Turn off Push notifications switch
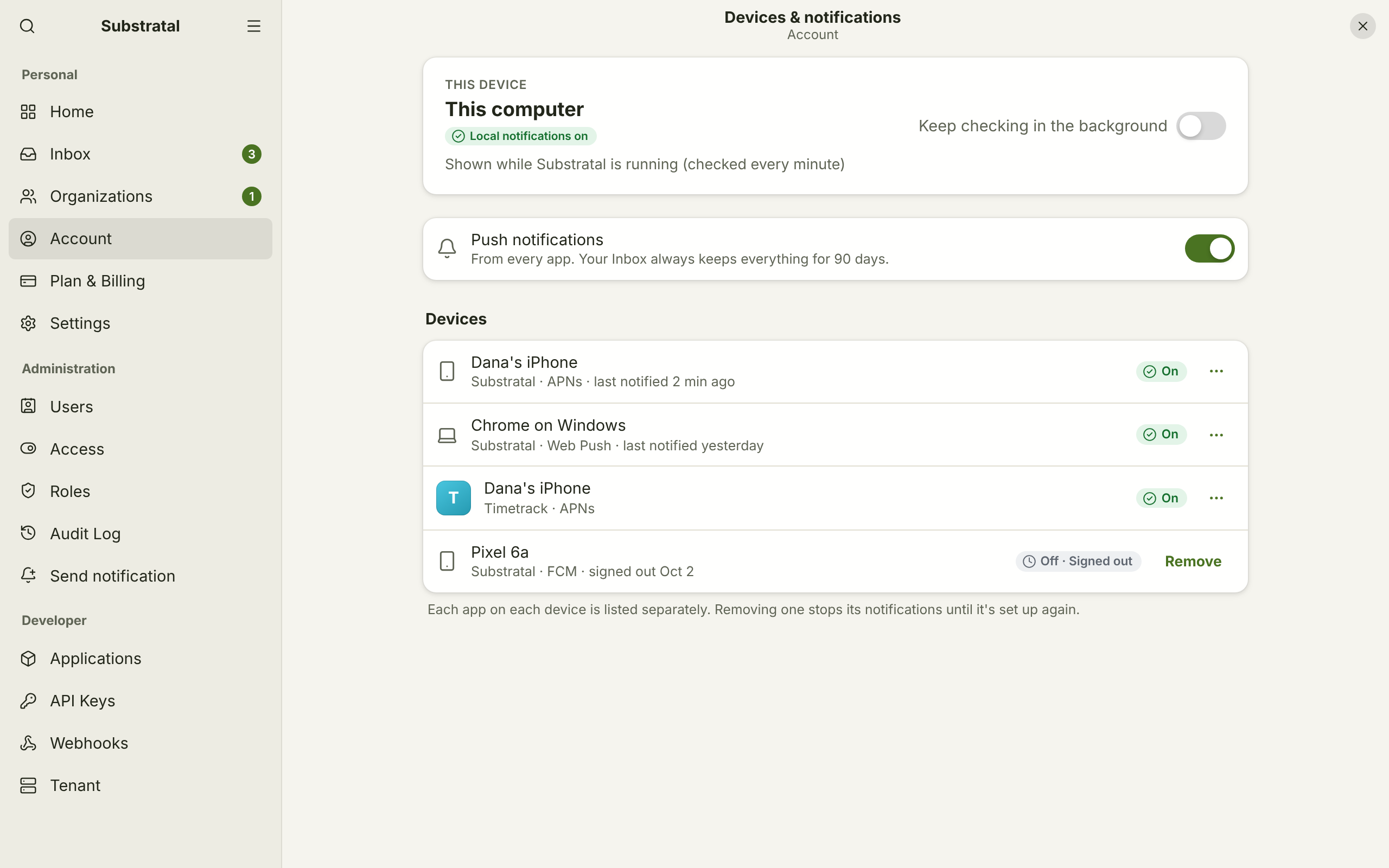This screenshot has height=868, width=1389. click(1209, 248)
